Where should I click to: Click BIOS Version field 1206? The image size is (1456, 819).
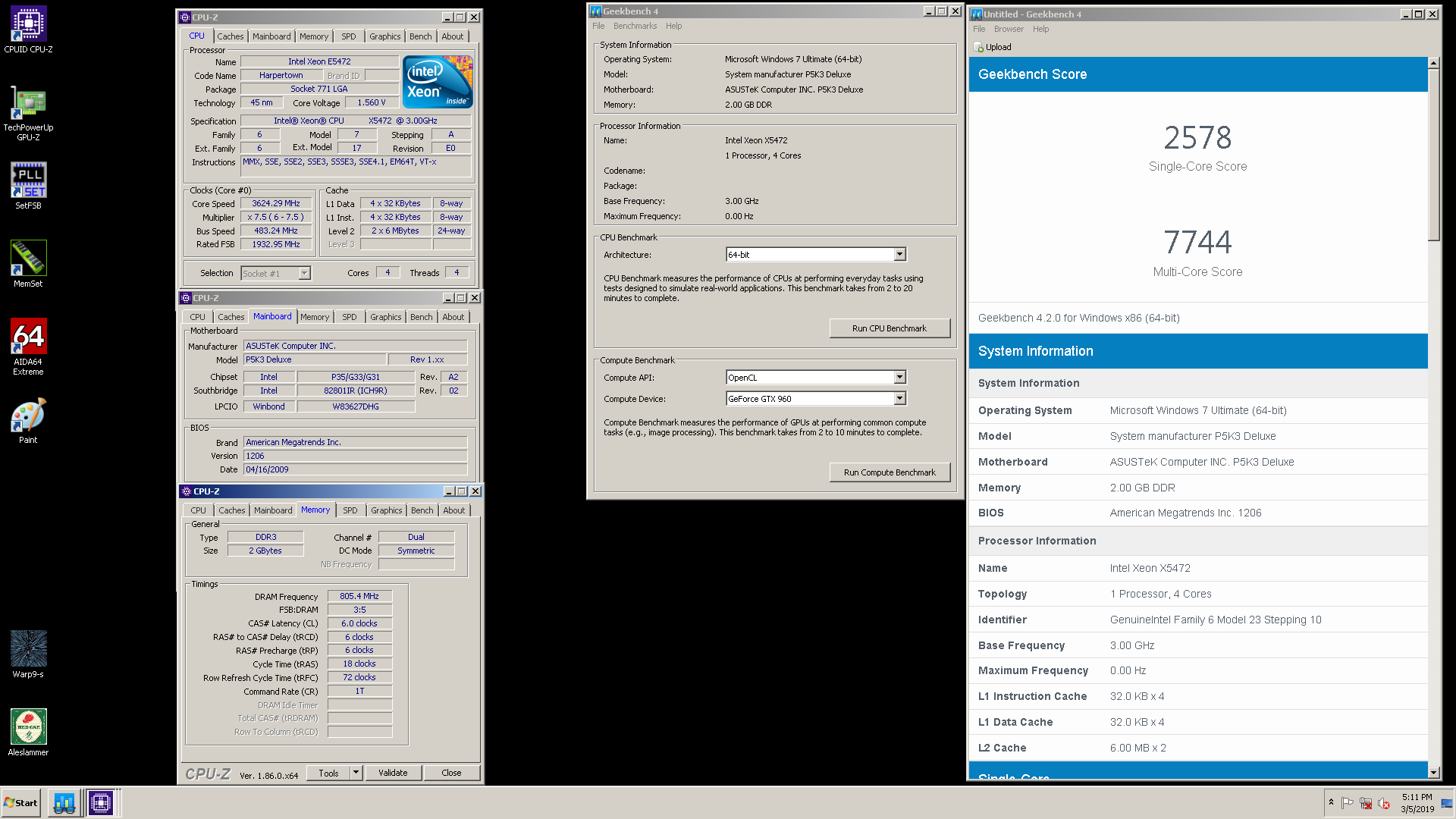tap(355, 456)
